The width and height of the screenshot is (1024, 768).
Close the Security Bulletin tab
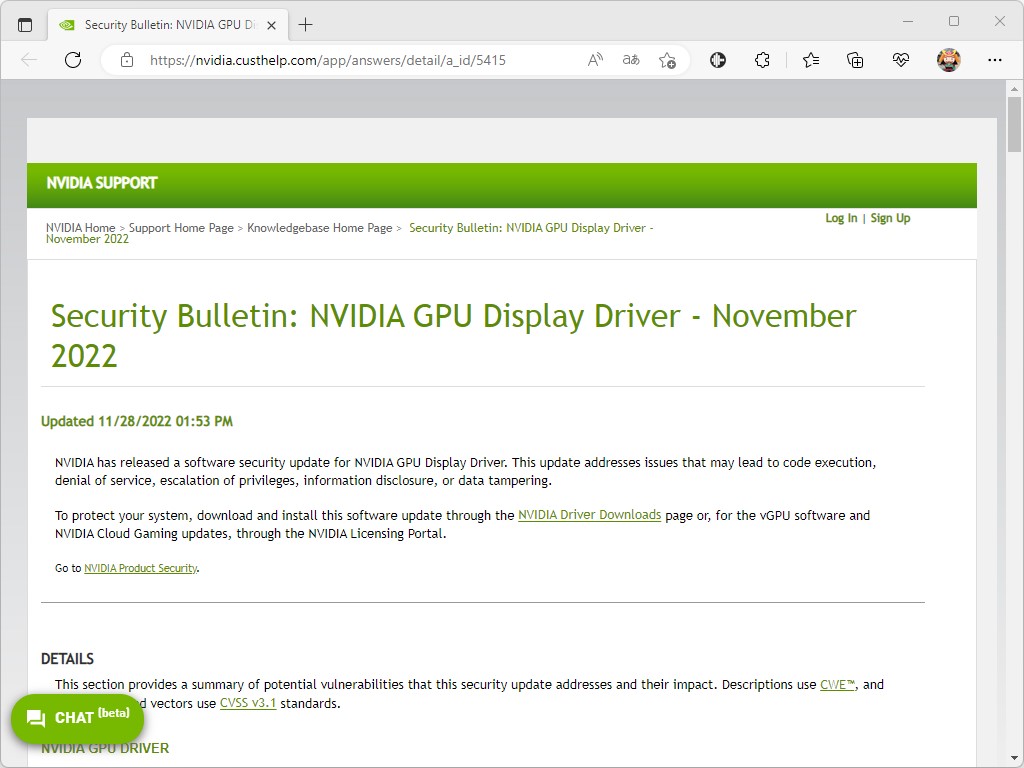(272, 25)
